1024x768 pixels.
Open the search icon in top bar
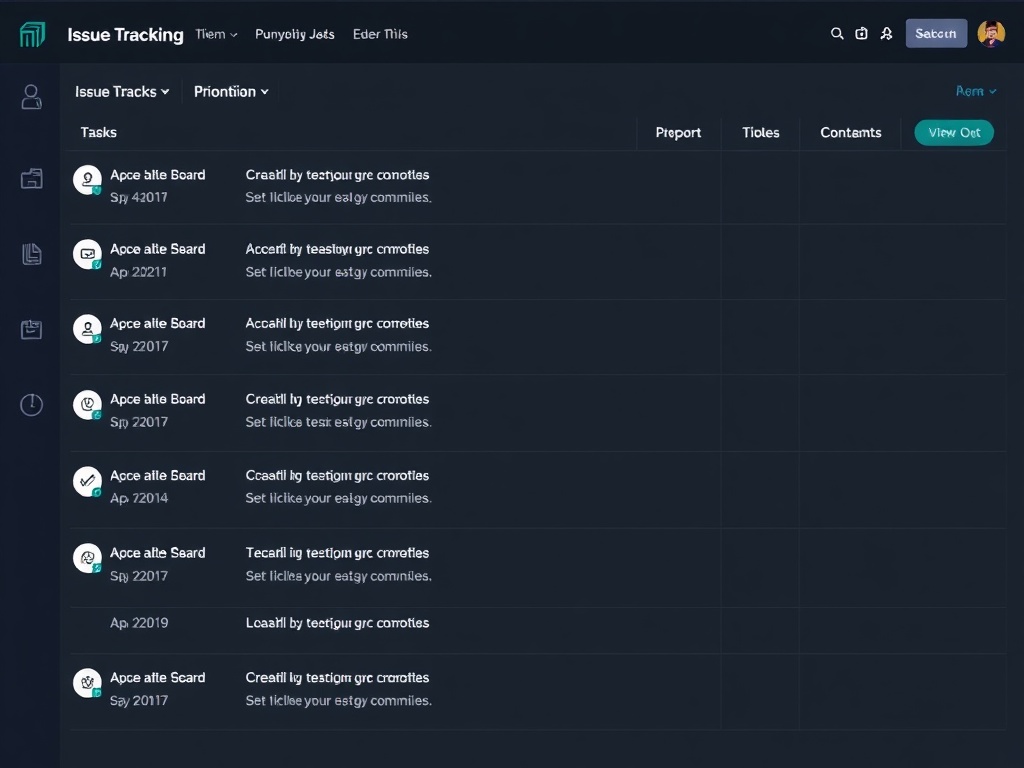837,33
